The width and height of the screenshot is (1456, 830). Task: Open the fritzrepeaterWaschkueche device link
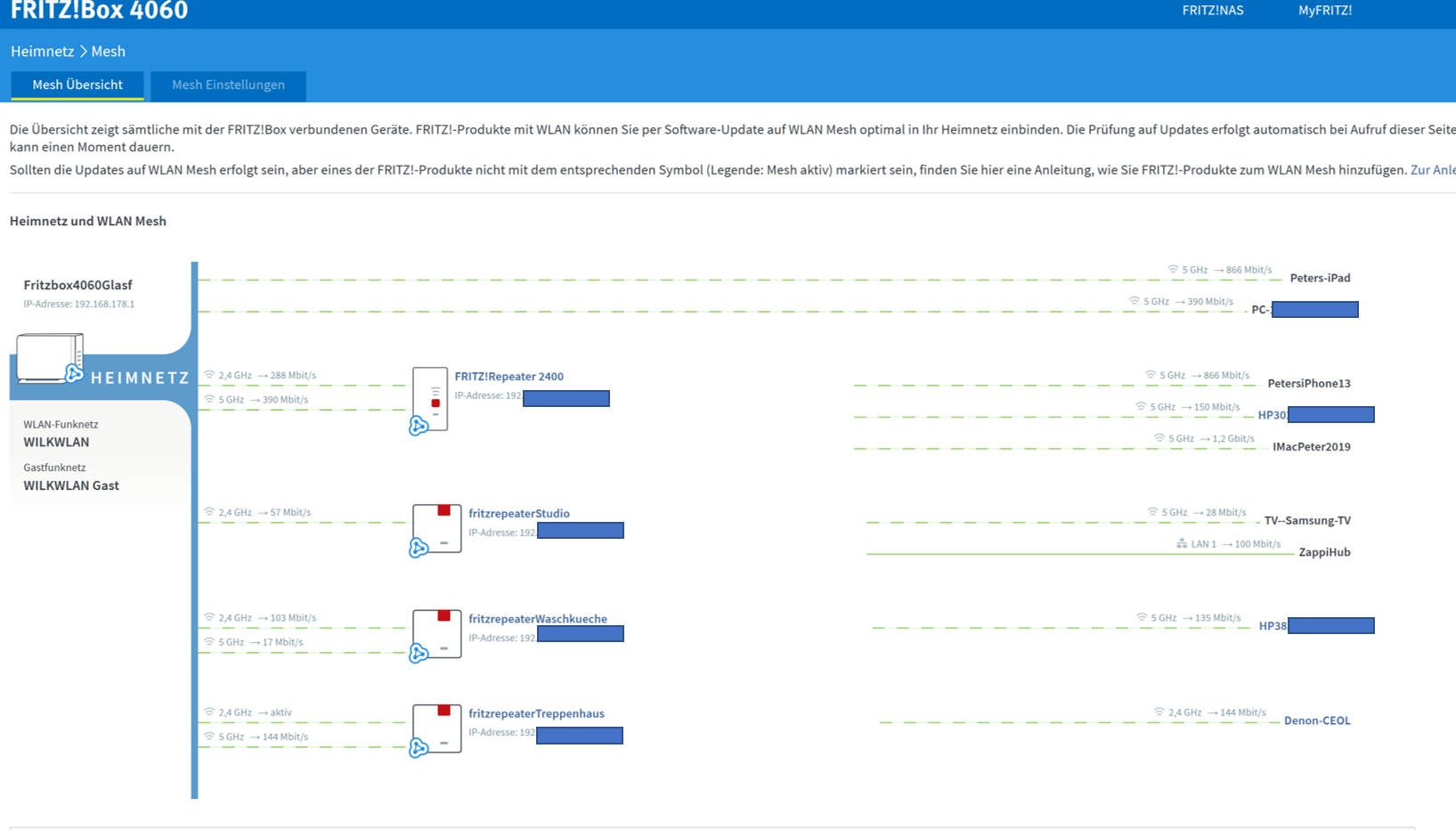tap(538, 619)
